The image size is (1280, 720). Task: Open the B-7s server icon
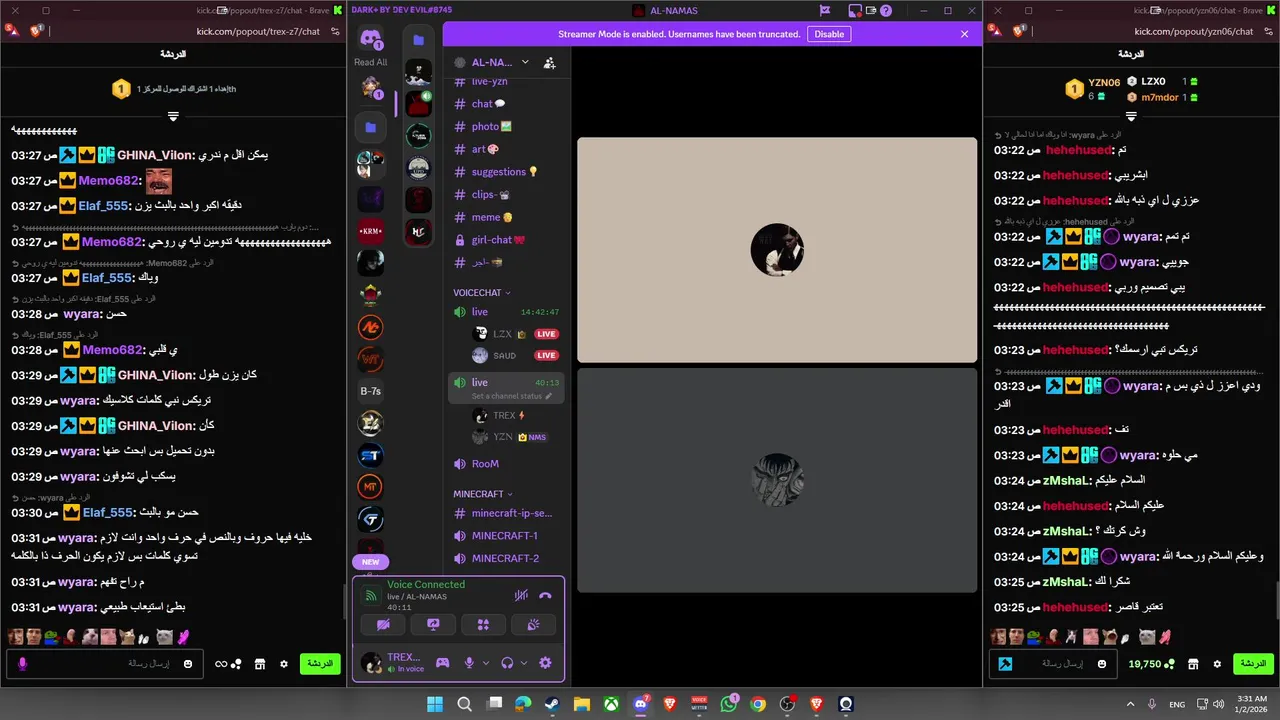pos(371,391)
